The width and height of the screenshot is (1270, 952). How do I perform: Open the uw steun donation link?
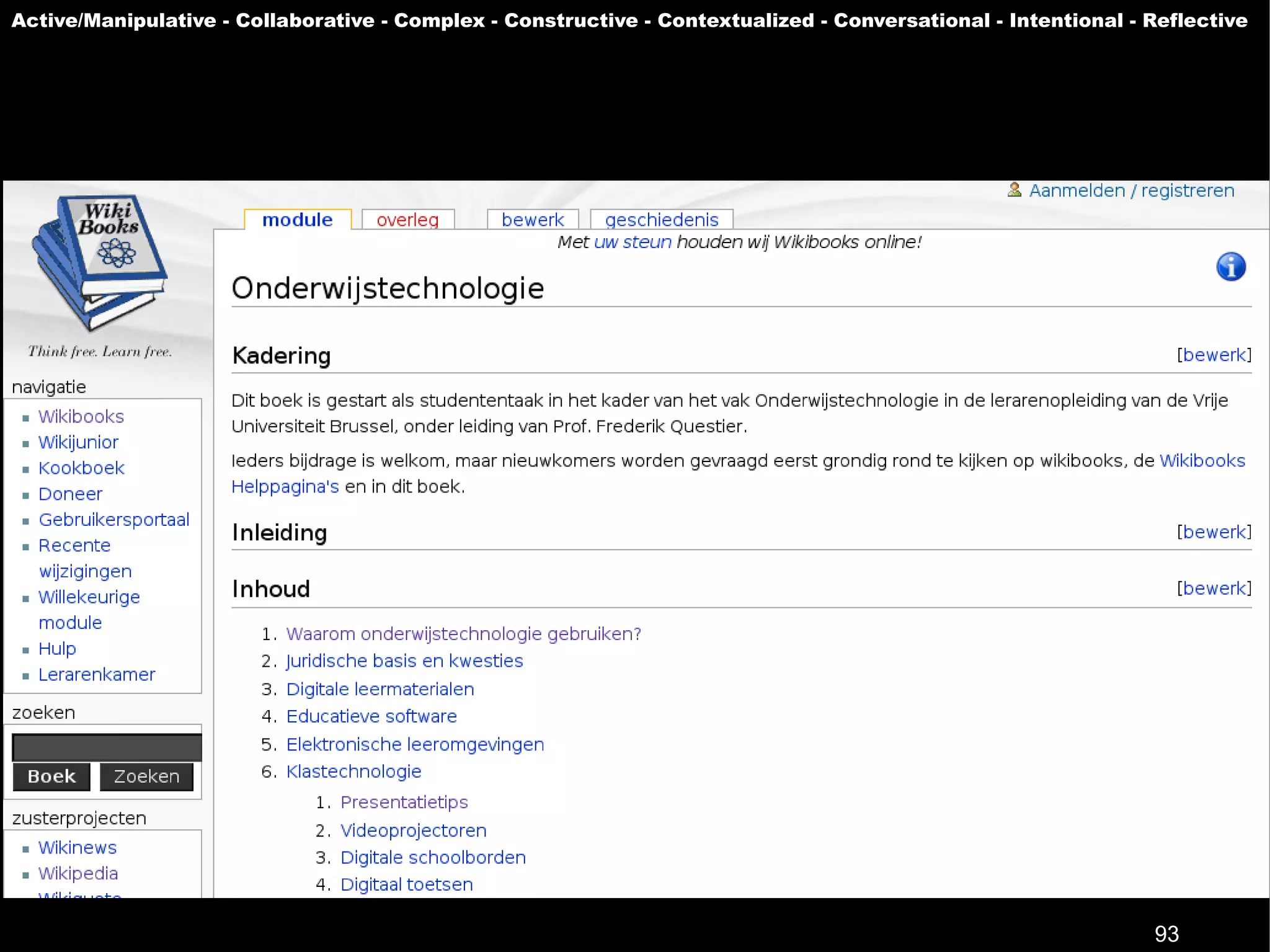pyautogui.click(x=633, y=242)
